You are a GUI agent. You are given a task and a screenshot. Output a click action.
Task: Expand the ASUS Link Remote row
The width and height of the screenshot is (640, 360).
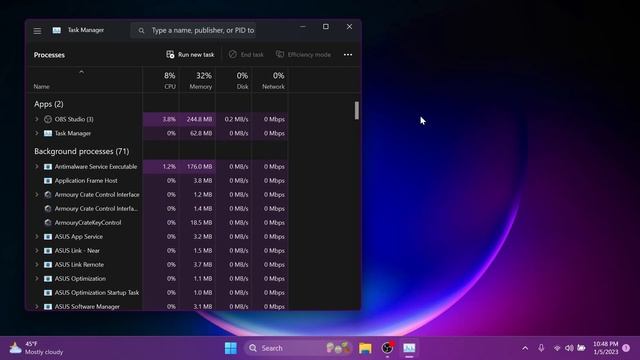[x=37, y=264]
